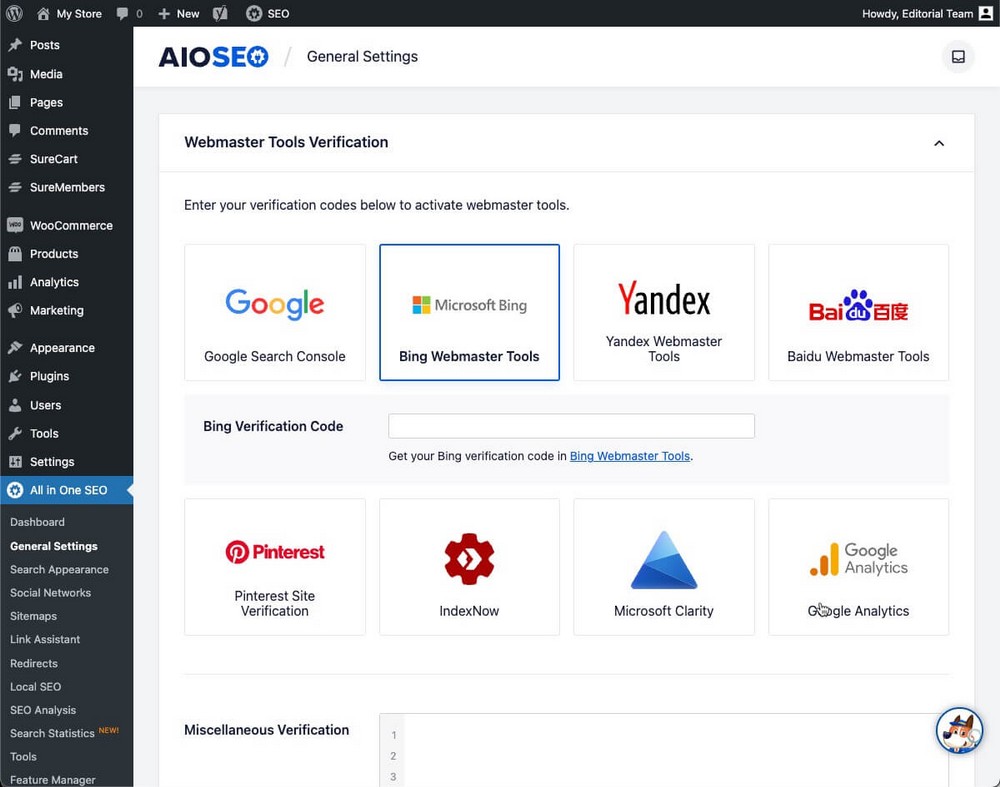Open Local SEO submenu
1000x787 pixels.
(36, 687)
